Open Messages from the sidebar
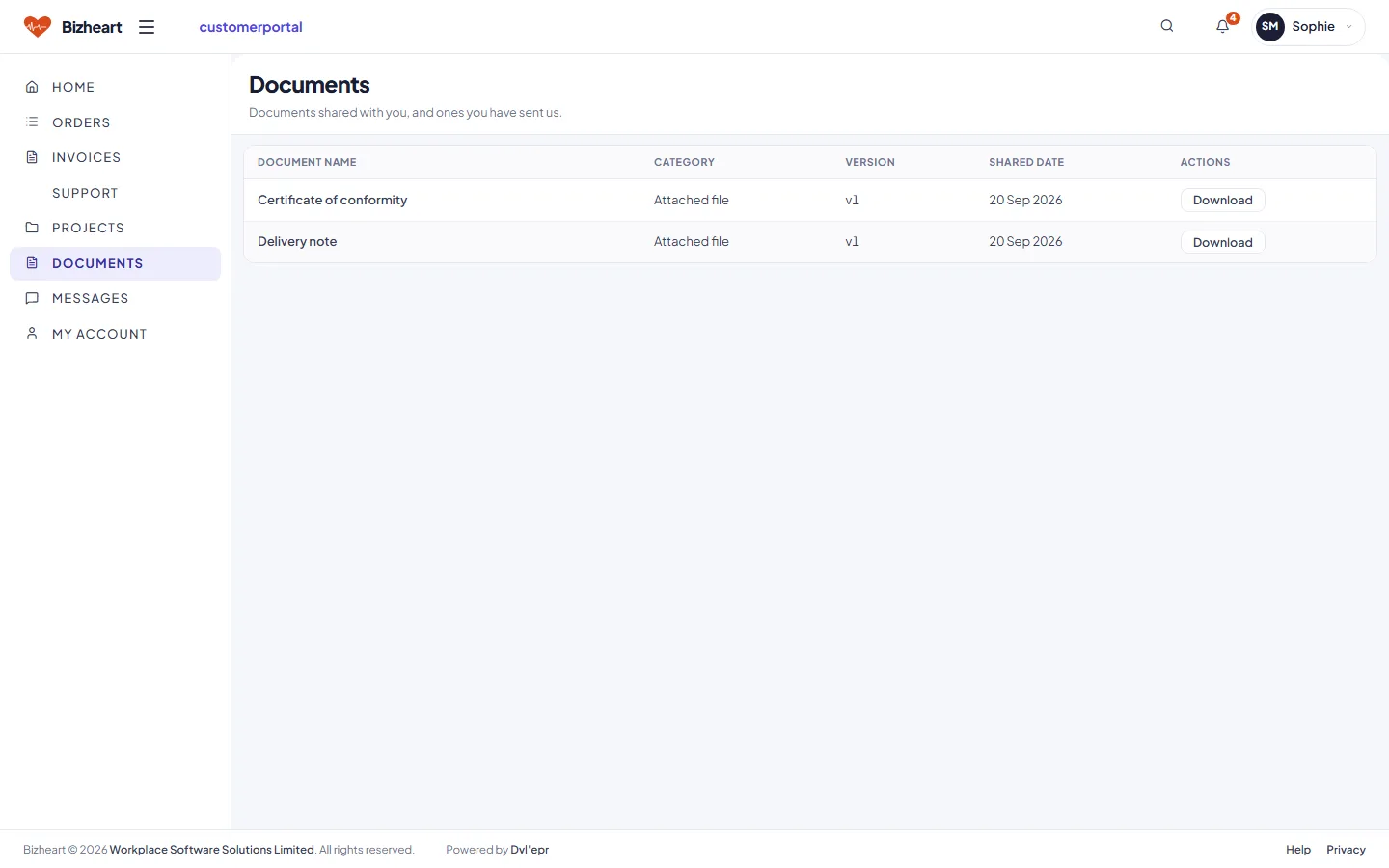This screenshot has width=1389, height=868. coord(115,298)
